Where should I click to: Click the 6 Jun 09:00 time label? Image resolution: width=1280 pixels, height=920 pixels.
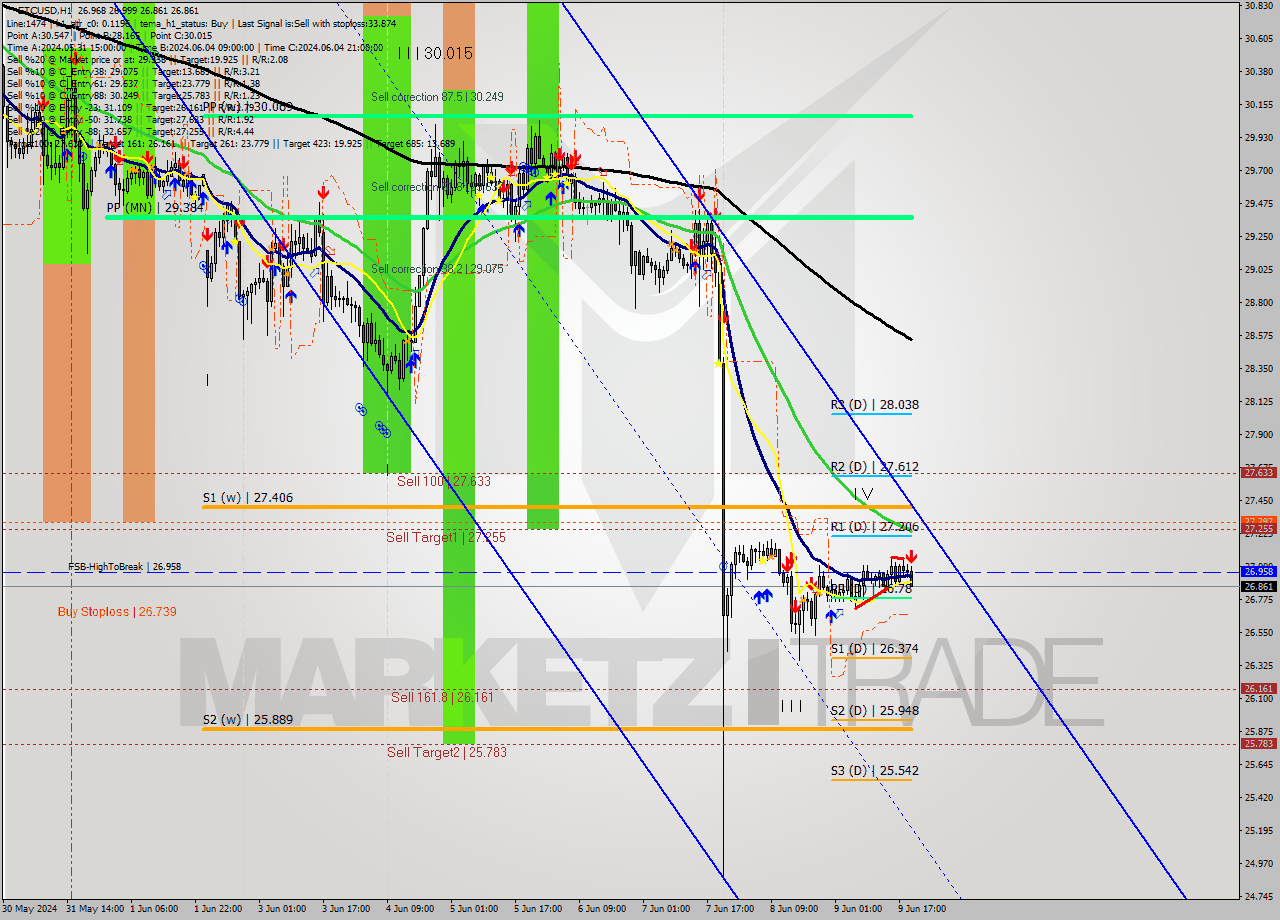[601, 909]
